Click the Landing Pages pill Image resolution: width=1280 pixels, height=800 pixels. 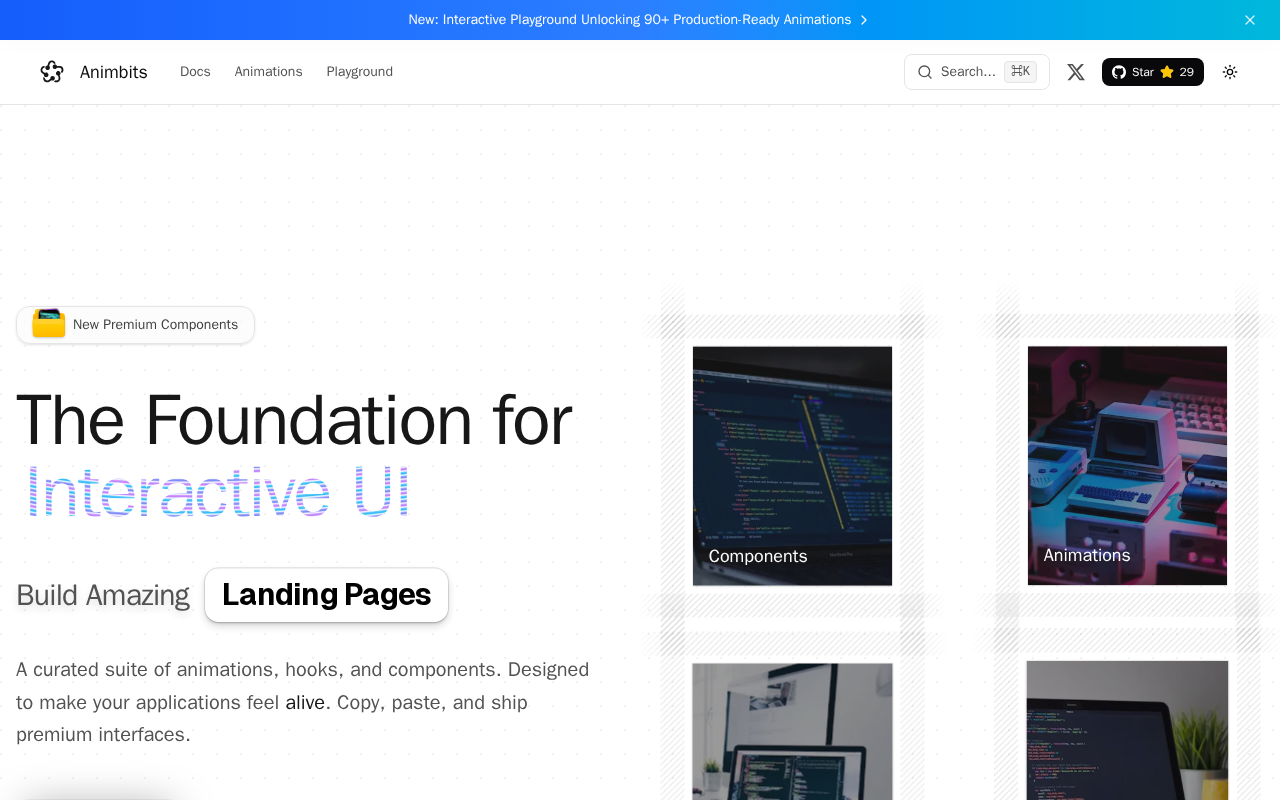tap(326, 595)
